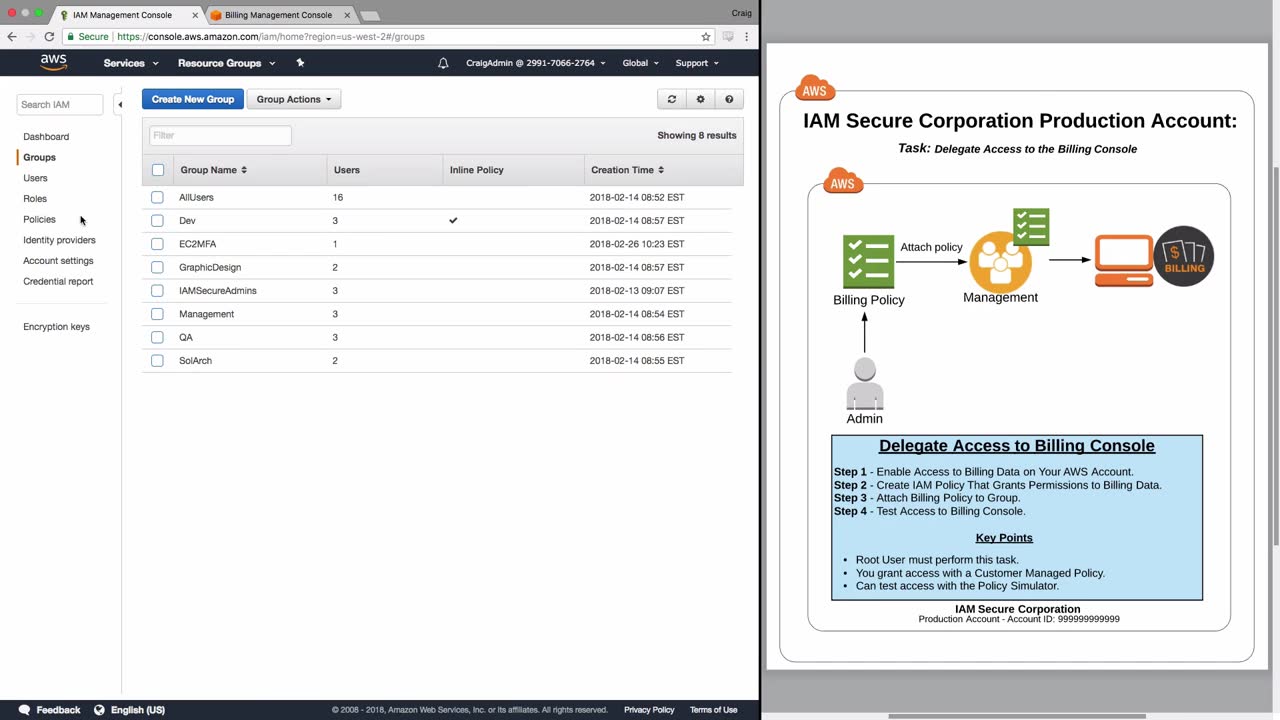Open the EC2MFA group link

click(197, 244)
